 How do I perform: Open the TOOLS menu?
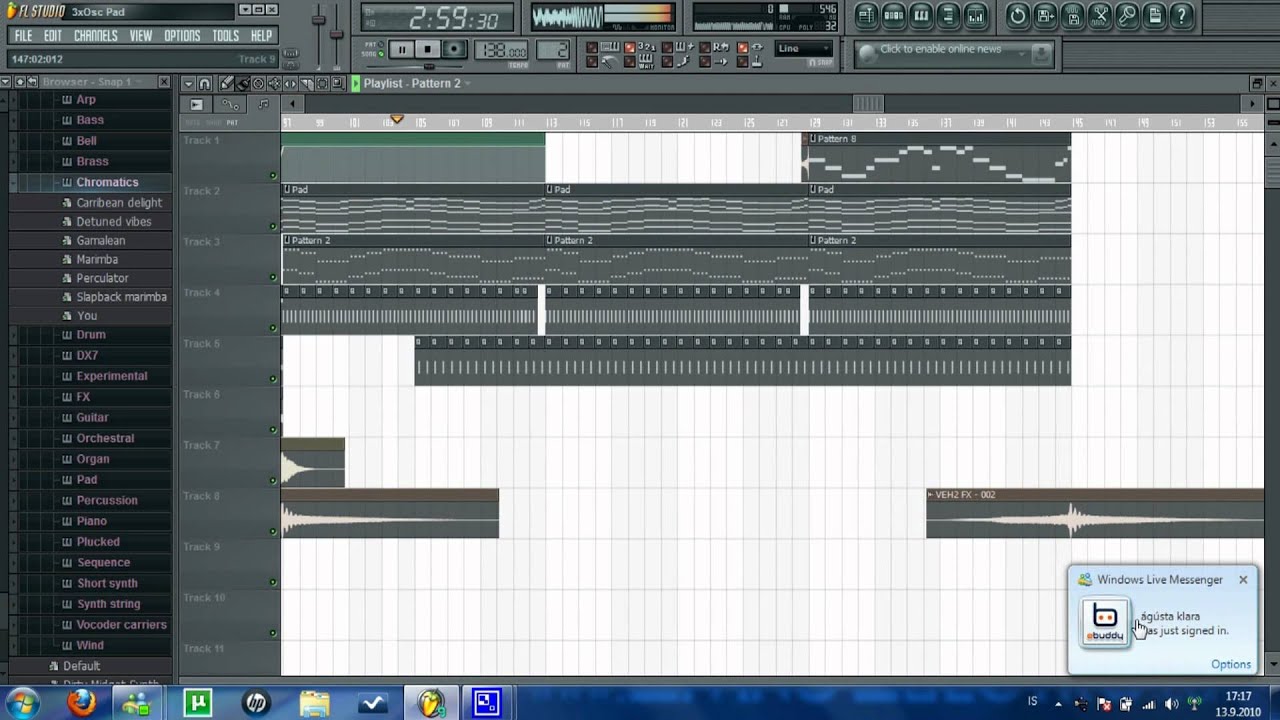click(x=226, y=36)
